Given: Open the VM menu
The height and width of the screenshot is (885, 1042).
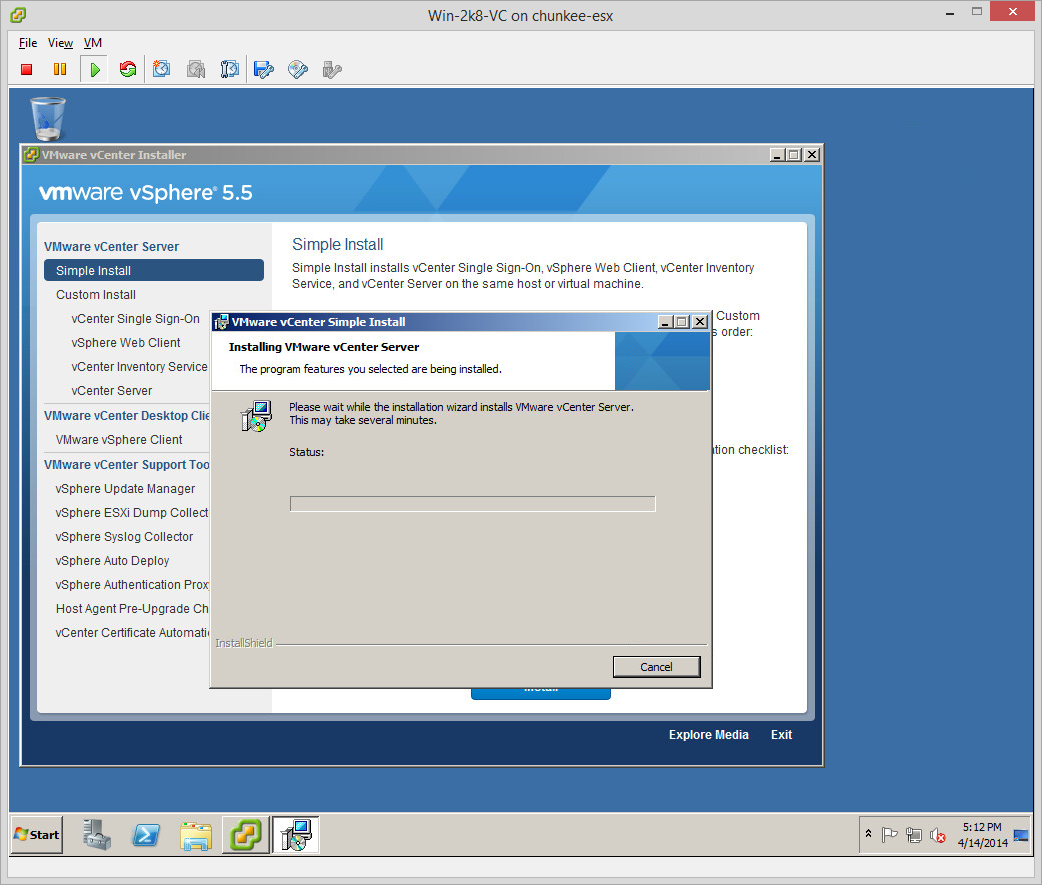Looking at the screenshot, I should click(93, 43).
